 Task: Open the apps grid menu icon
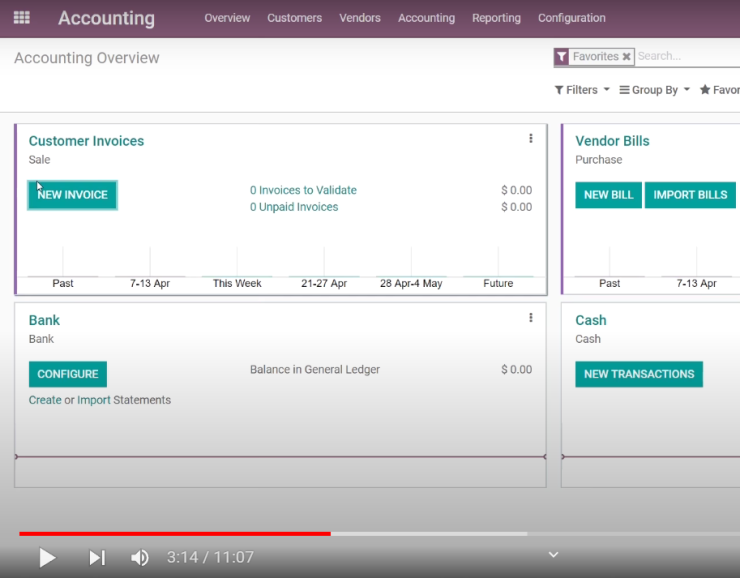point(22,18)
